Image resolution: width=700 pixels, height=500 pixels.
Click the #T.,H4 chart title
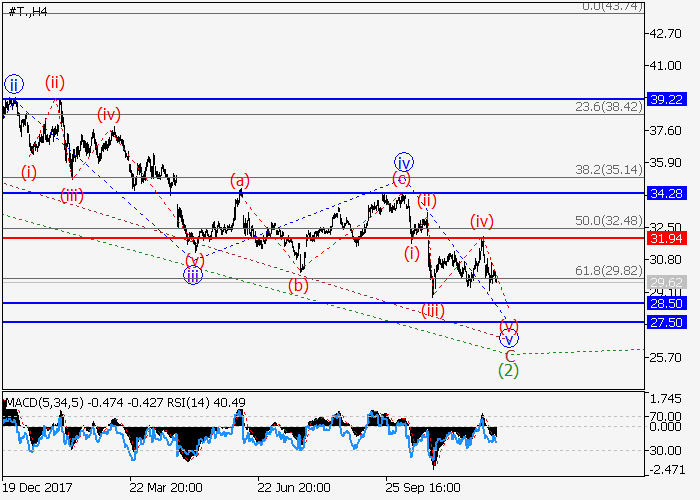25,11
